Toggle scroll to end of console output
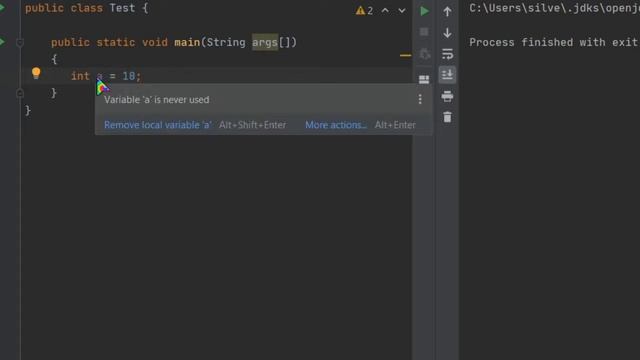 coord(447,75)
